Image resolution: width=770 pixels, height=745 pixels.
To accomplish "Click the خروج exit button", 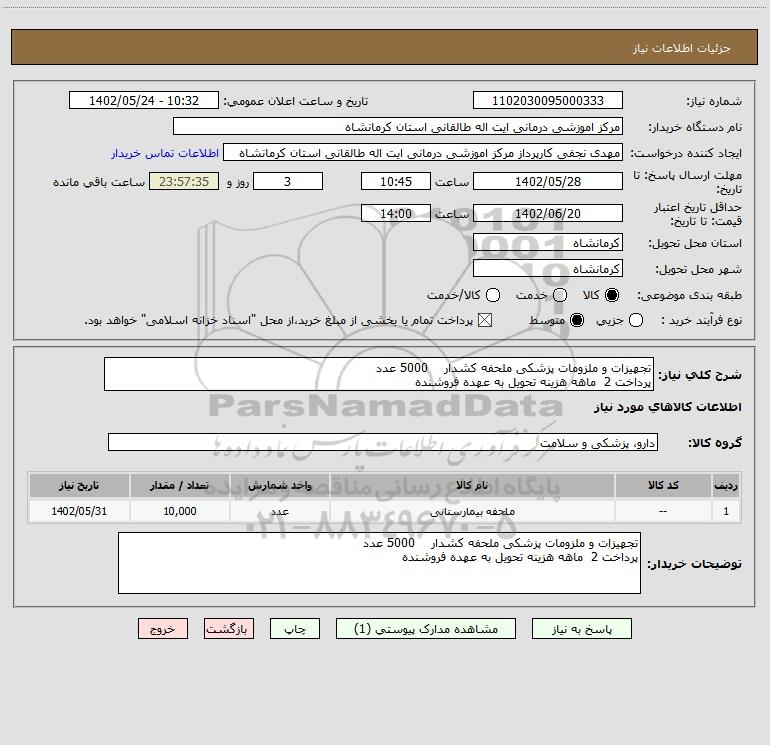I will pyautogui.click(x=163, y=629).
